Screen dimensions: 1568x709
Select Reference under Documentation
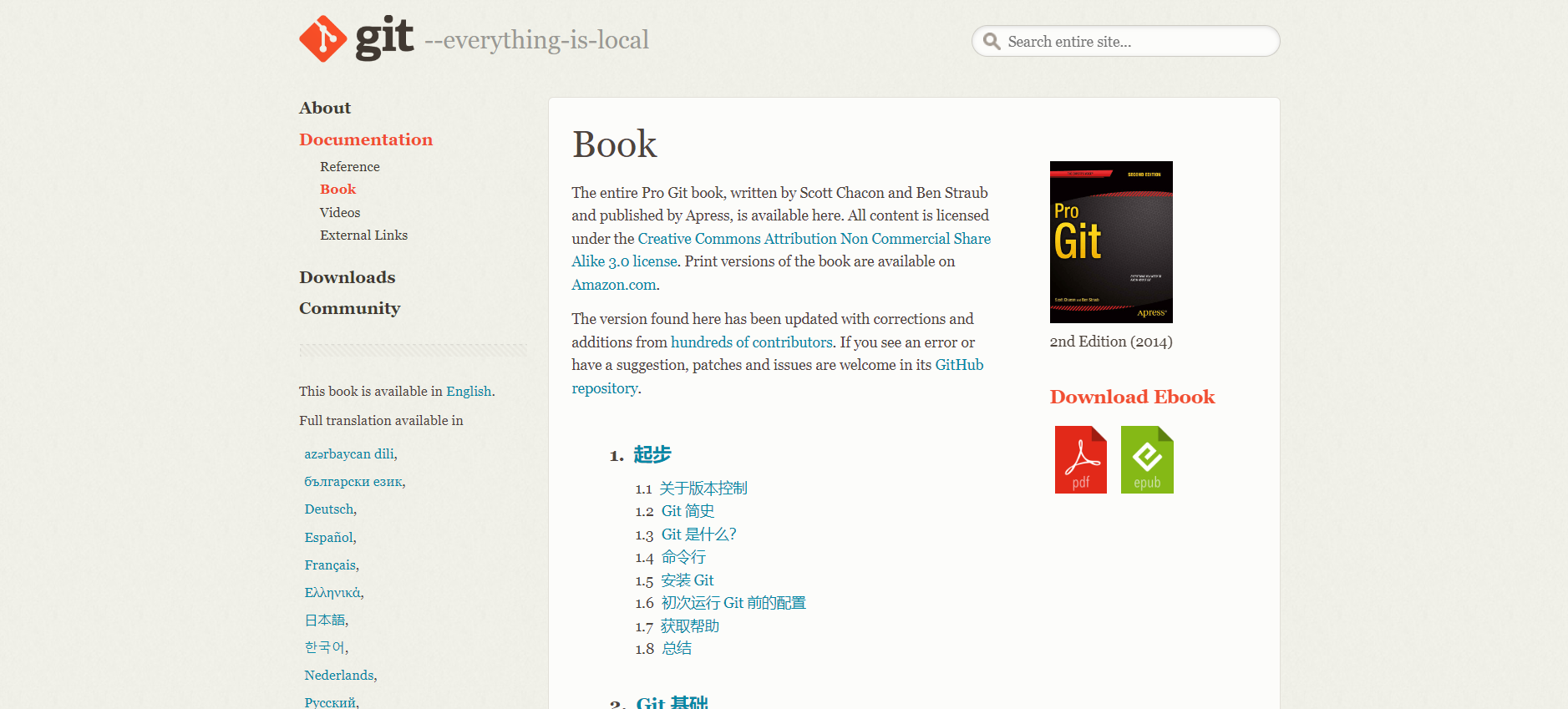(x=349, y=167)
